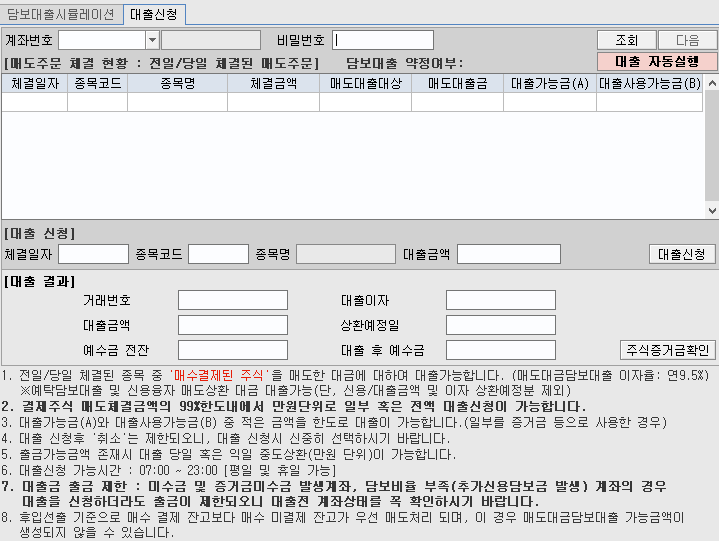Click the 거래번호 result field
The width and height of the screenshot is (719, 541).
233,300
